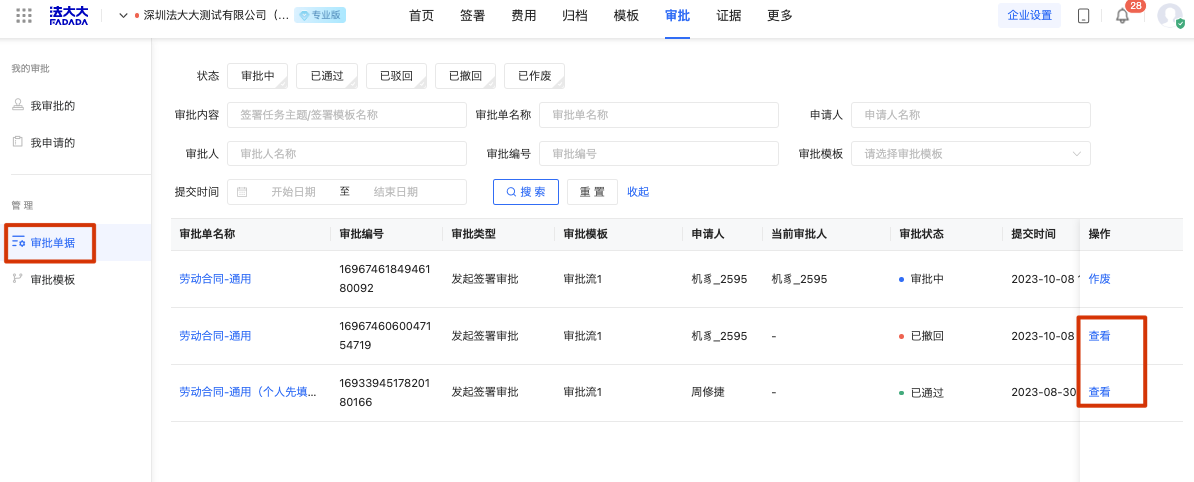Focus the 审批单名称 input field
This screenshot has height=482, width=1194.
(659, 115)
